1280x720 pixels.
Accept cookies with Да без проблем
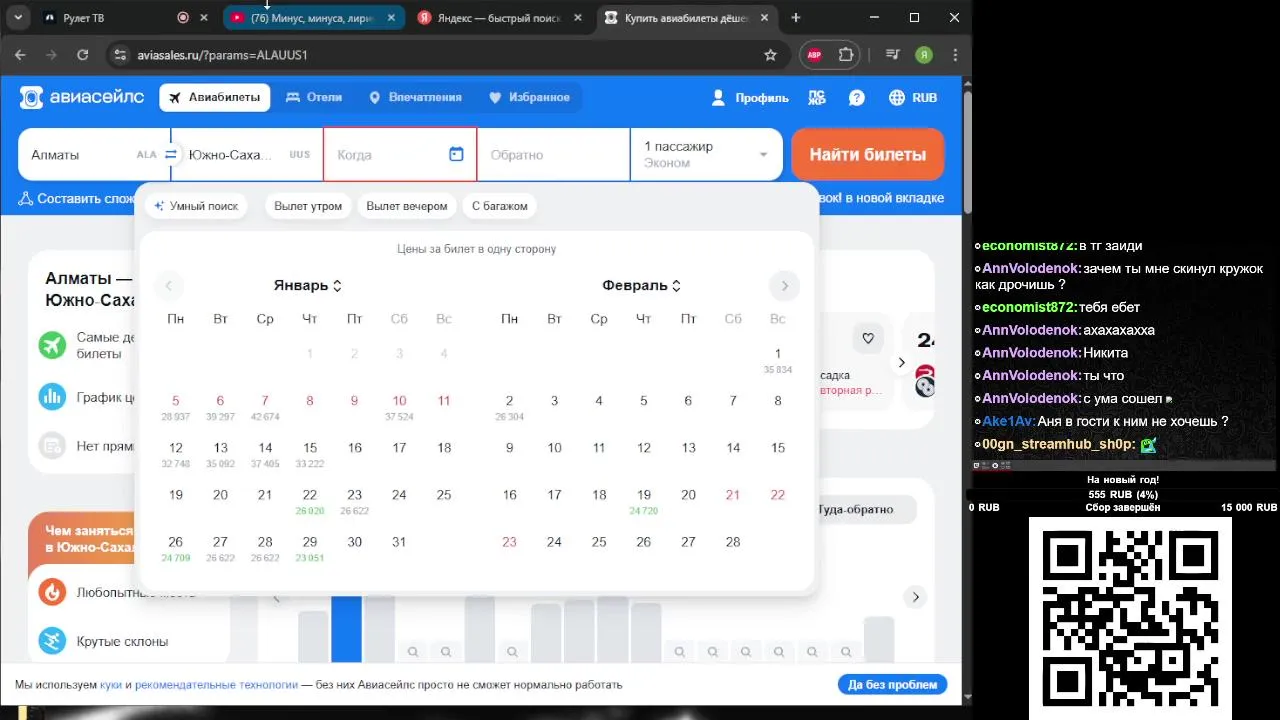892,685
